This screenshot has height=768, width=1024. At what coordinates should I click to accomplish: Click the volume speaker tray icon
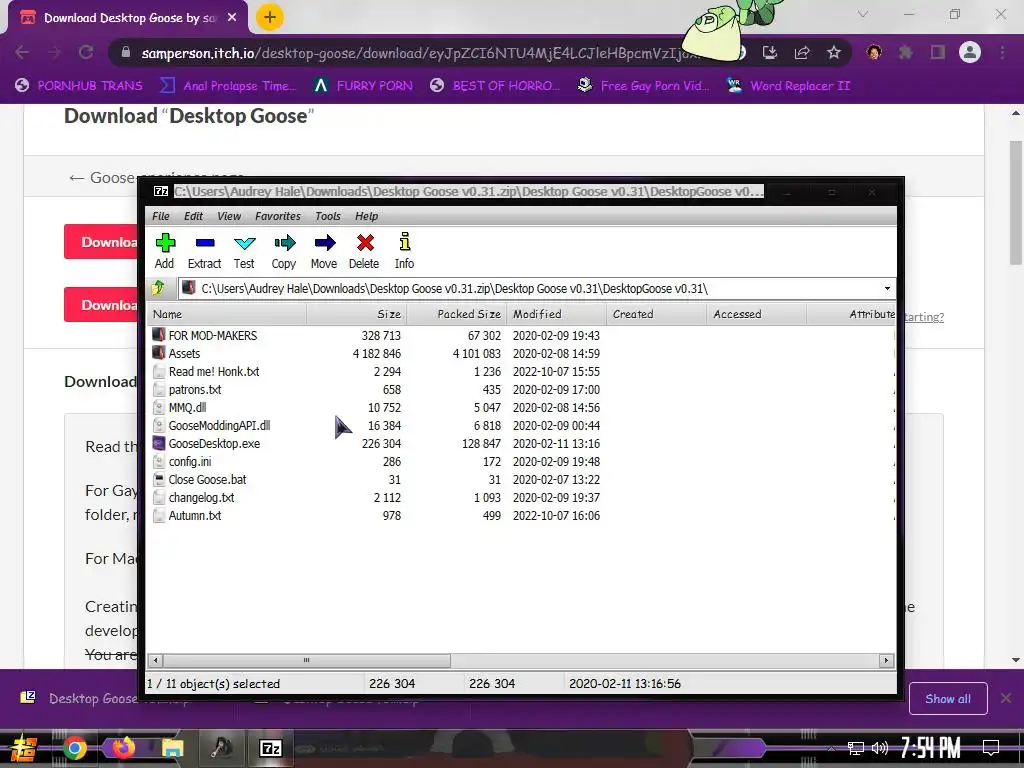click(x=880, y=748)
